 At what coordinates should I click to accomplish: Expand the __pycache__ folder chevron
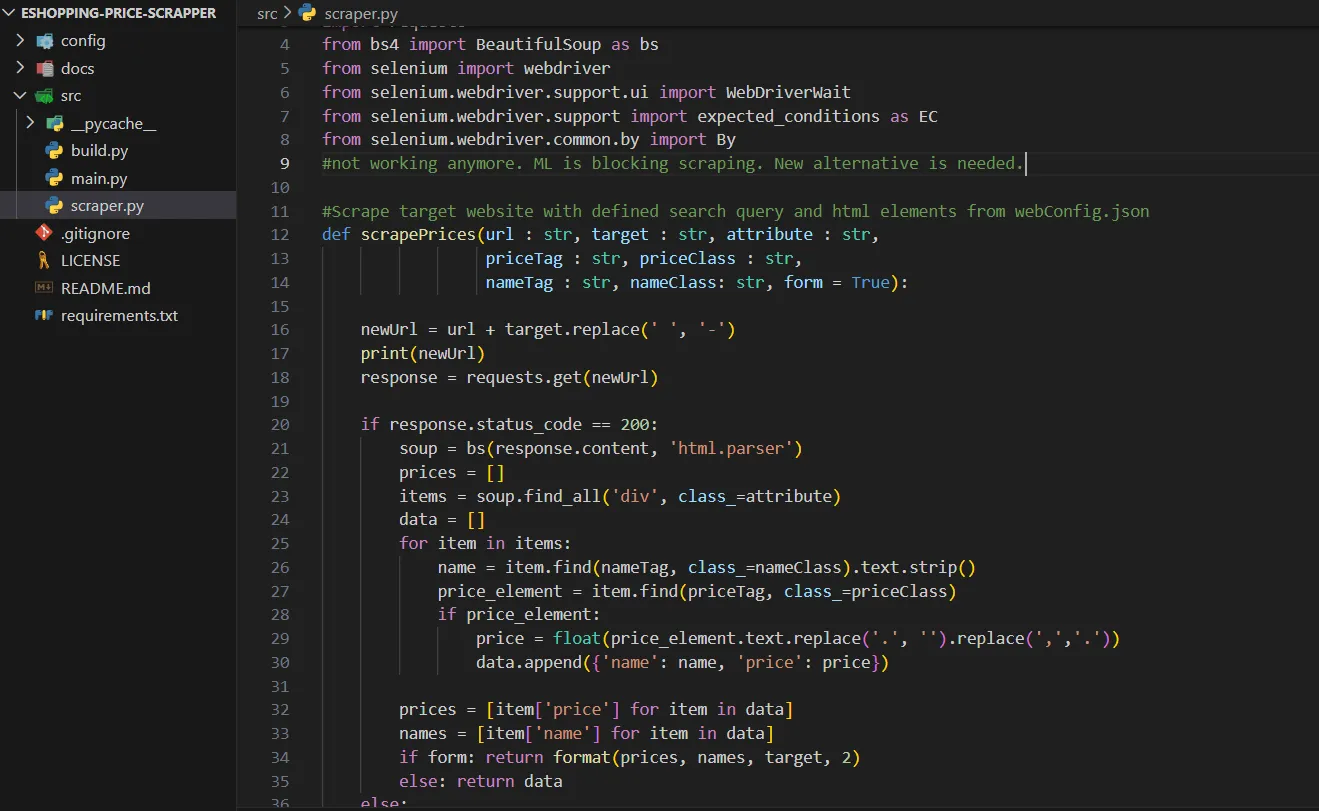30,124
